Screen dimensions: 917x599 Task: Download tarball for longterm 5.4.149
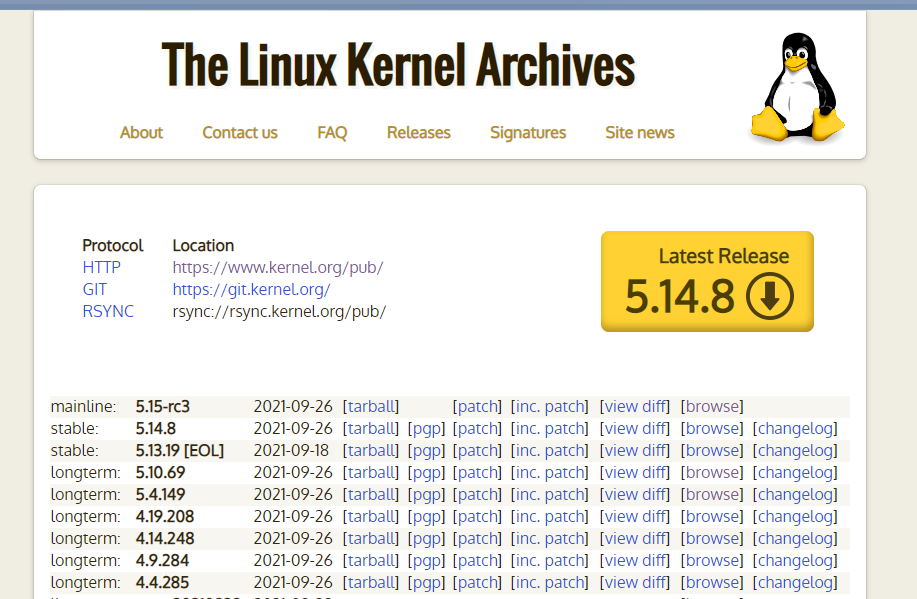point(371,495)
